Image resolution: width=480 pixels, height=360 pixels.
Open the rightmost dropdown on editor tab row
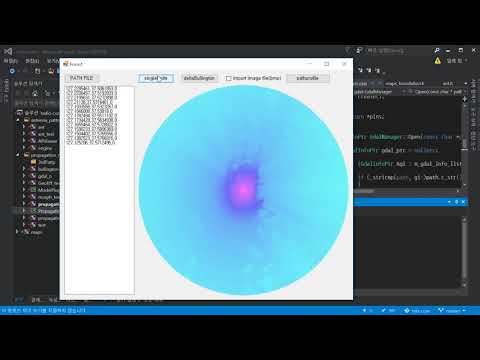click(x=465, y=83)
